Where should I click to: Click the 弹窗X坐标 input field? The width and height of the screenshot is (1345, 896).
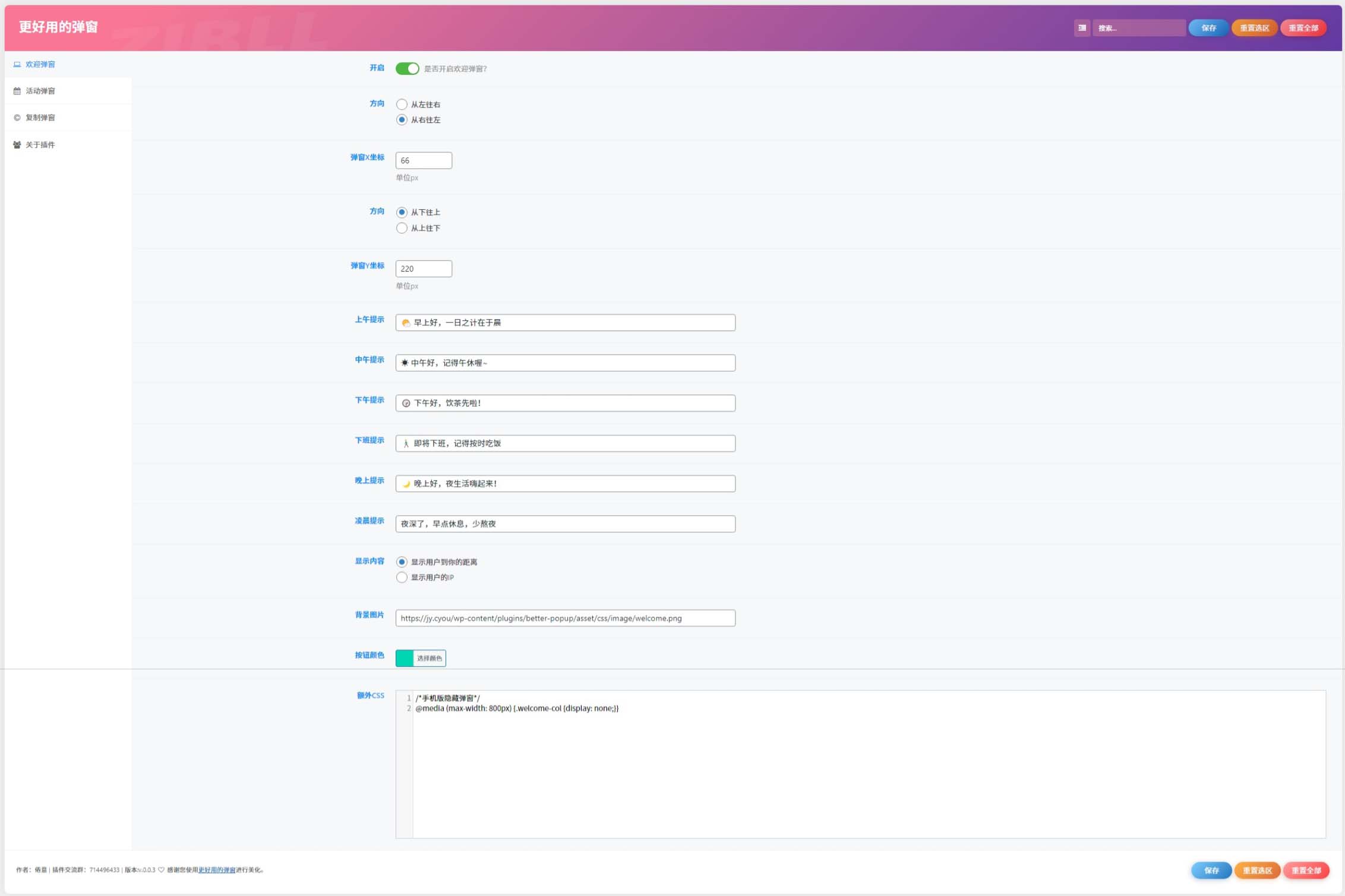(x=424, y=160)
